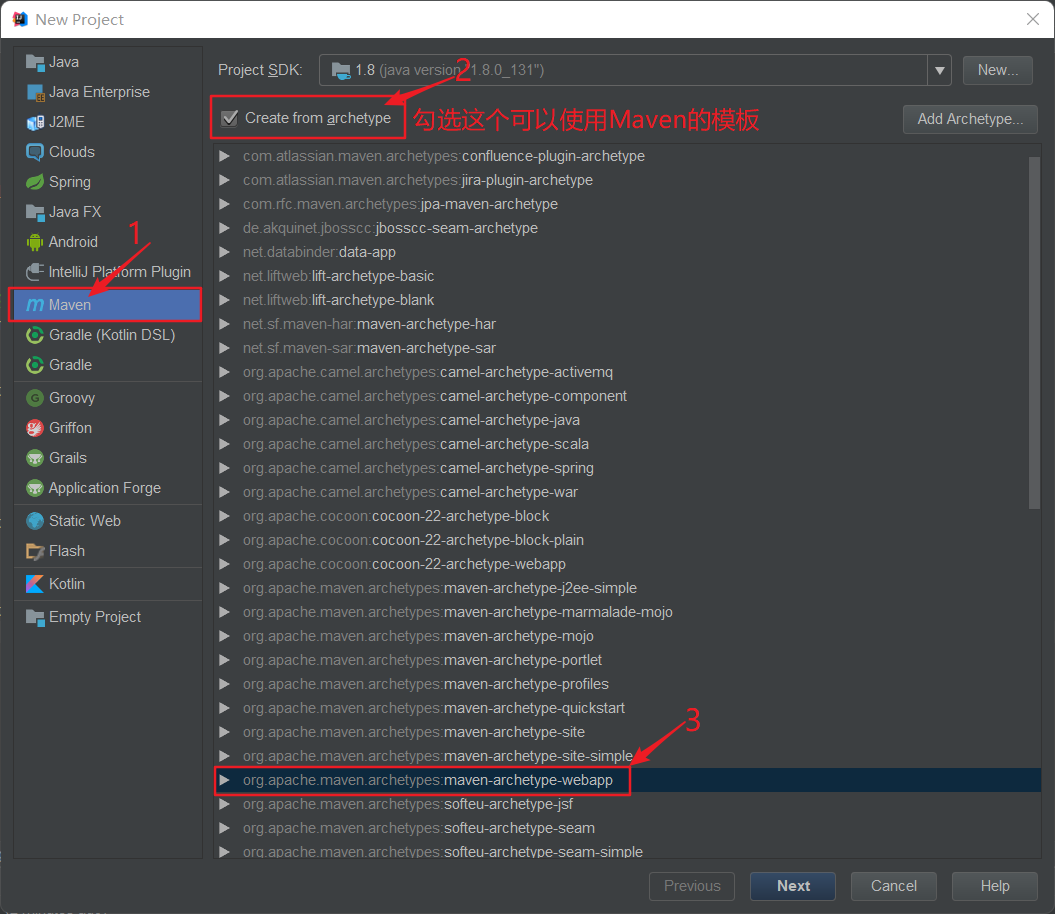The height and width of the screenshot is (914, 1055).
Task: Select Android project type label
Action: coord(73,242)
